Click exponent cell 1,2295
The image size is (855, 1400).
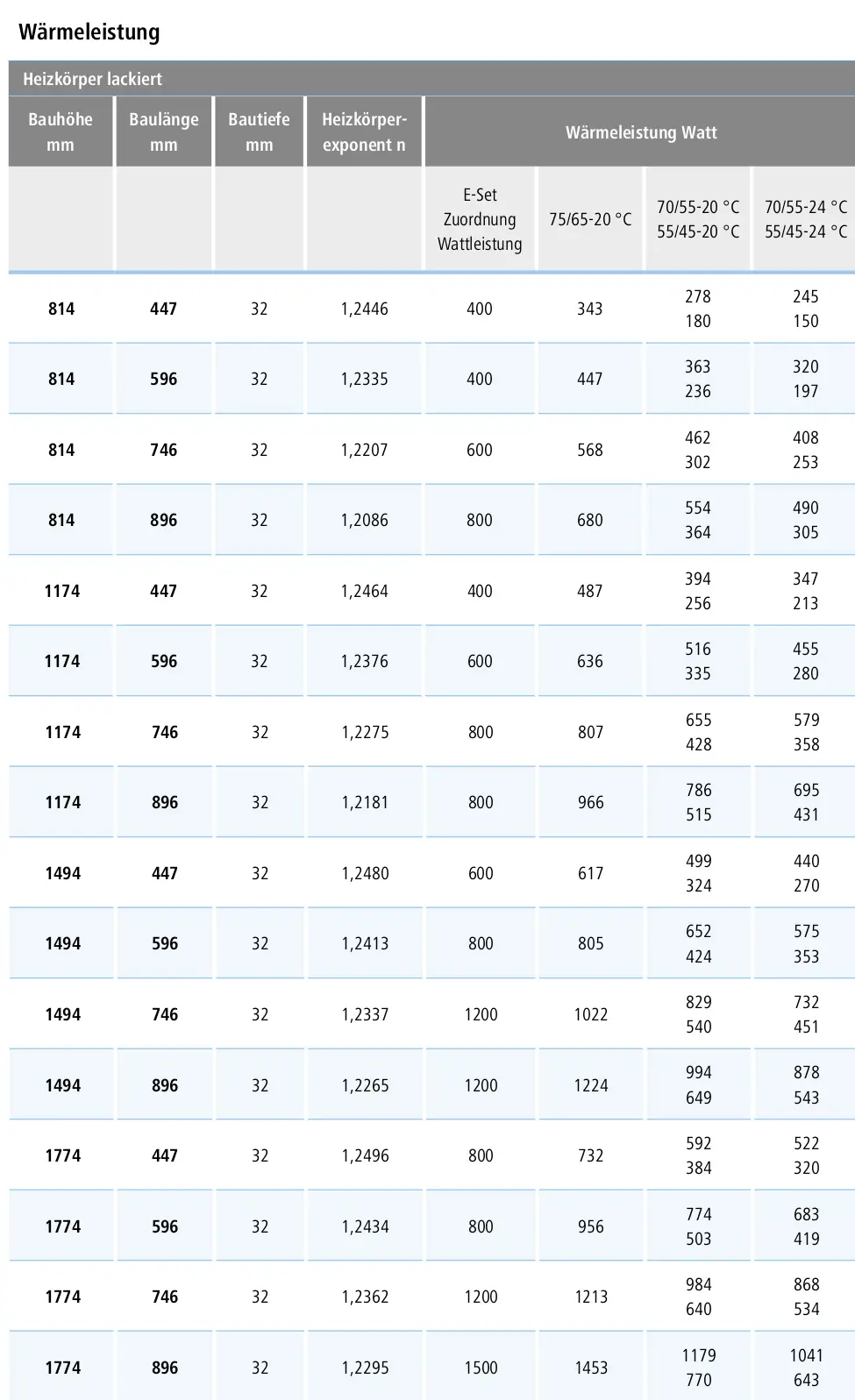click(x=365, y=1368)
